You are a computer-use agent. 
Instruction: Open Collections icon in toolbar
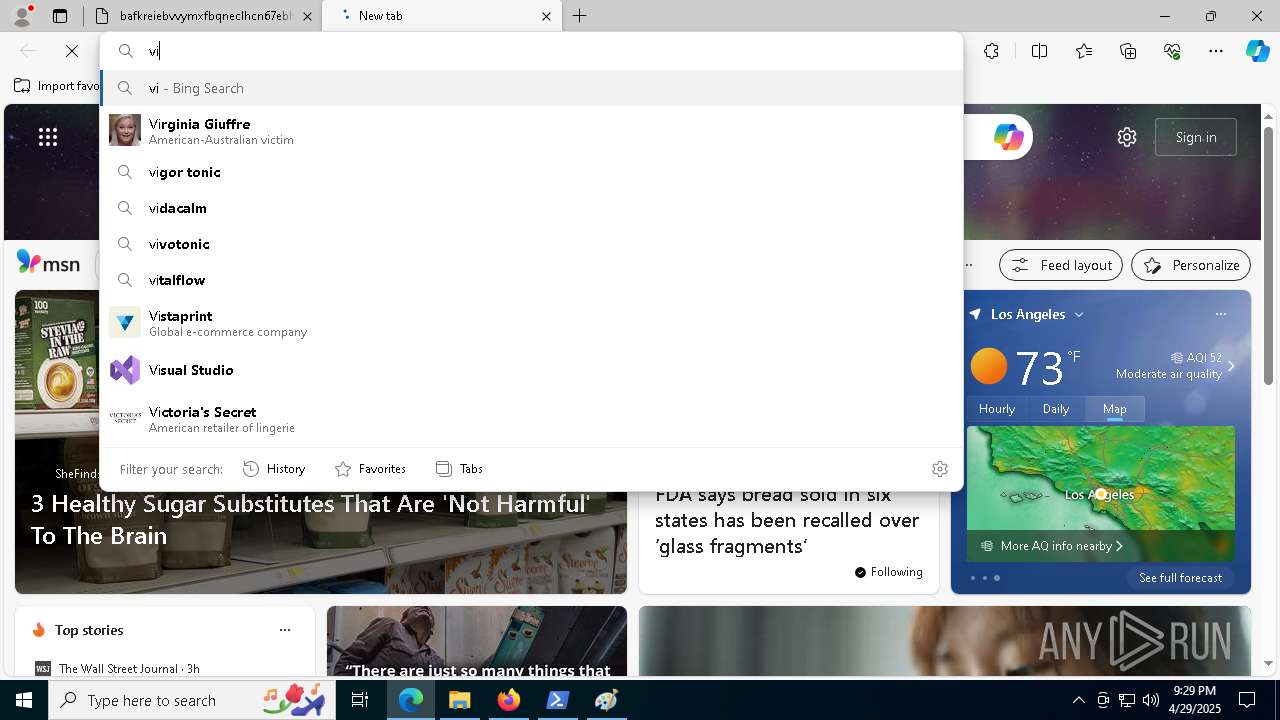[1128, 51]
